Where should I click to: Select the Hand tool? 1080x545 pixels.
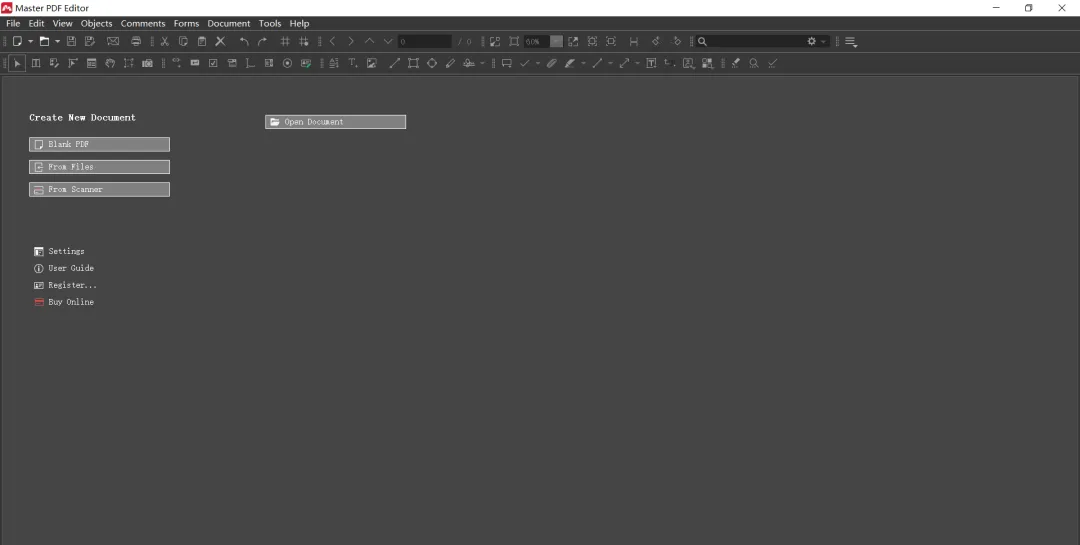pyautogui.click(x=110, y=63)
